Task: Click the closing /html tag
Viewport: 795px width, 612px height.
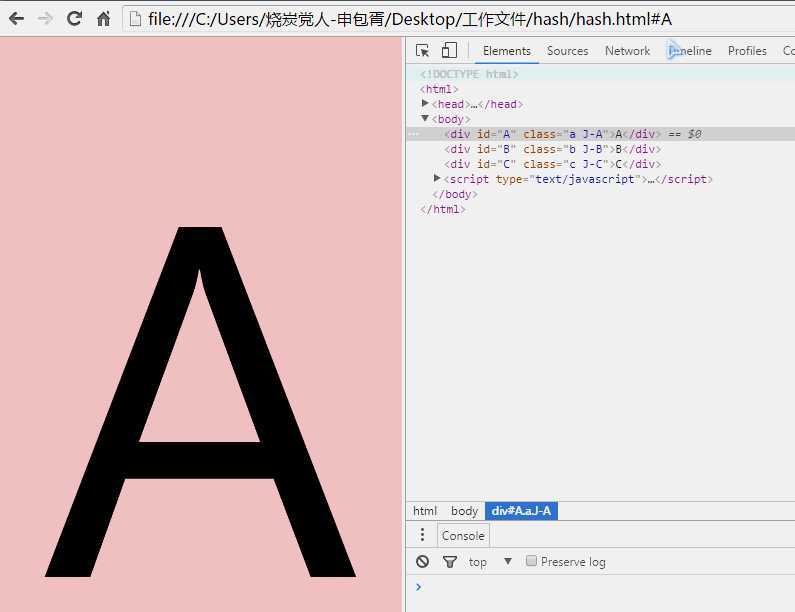Action: pyautogui.click(x=443, y=209)
